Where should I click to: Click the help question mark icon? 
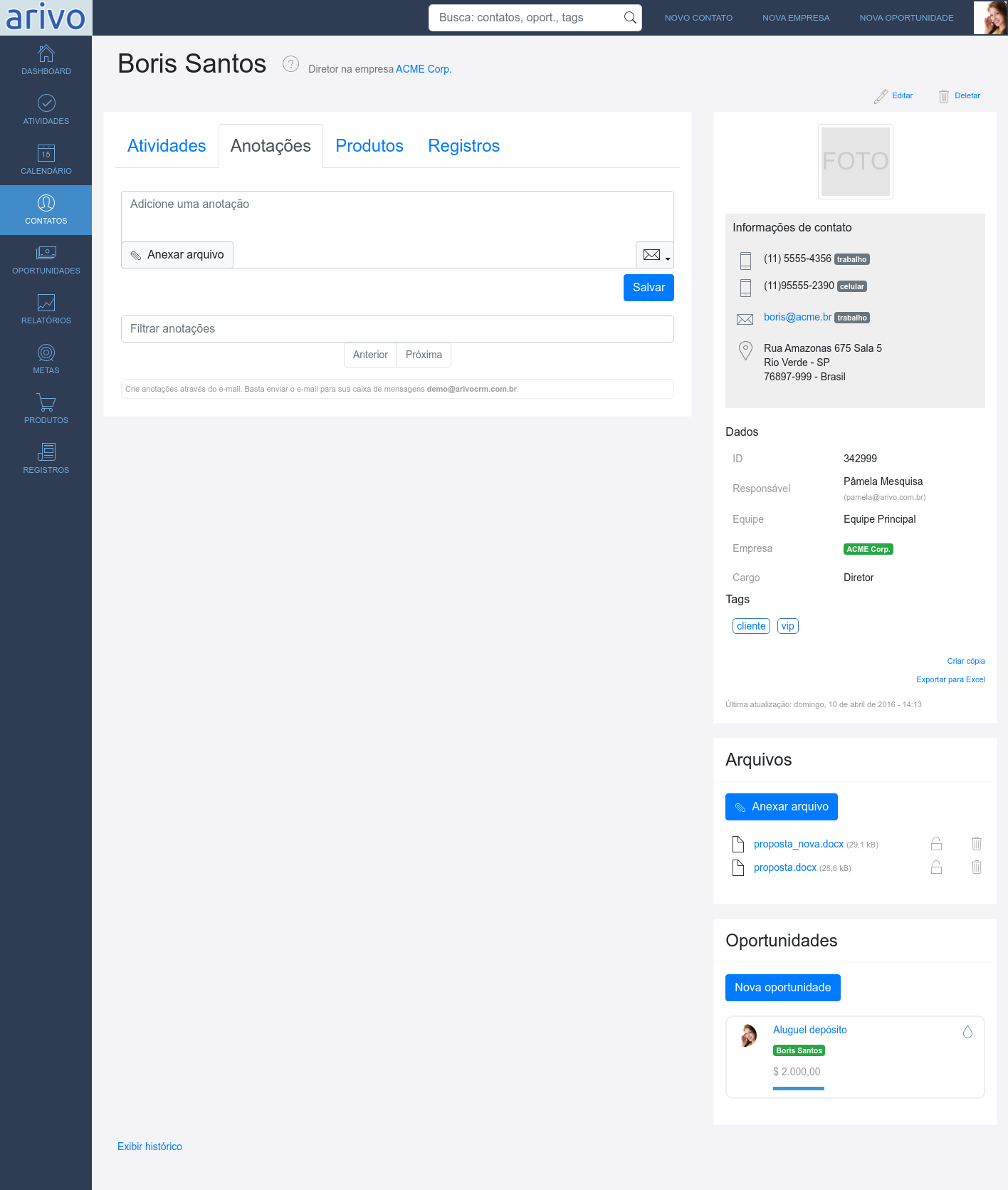click(x=290, y=64)
